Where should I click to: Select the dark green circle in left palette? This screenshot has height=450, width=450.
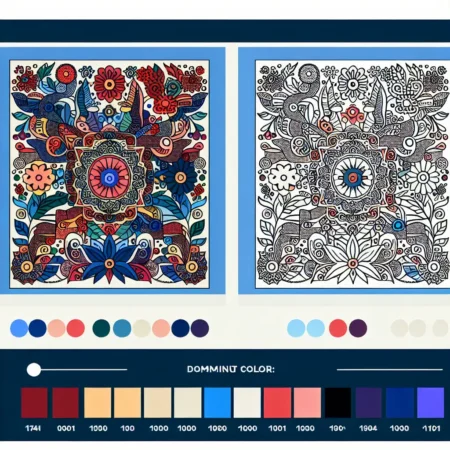click(101, 328)
